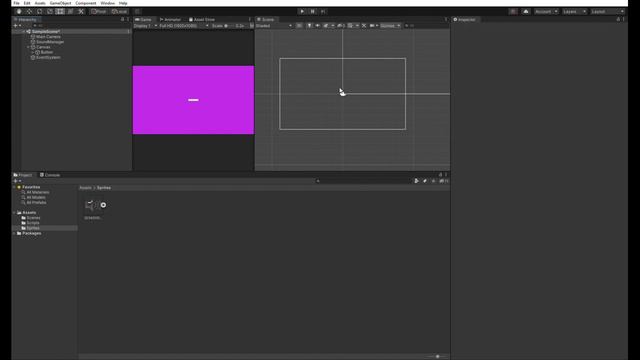Open the Display 1 dropdown in Game view

(x=145, y=26)
